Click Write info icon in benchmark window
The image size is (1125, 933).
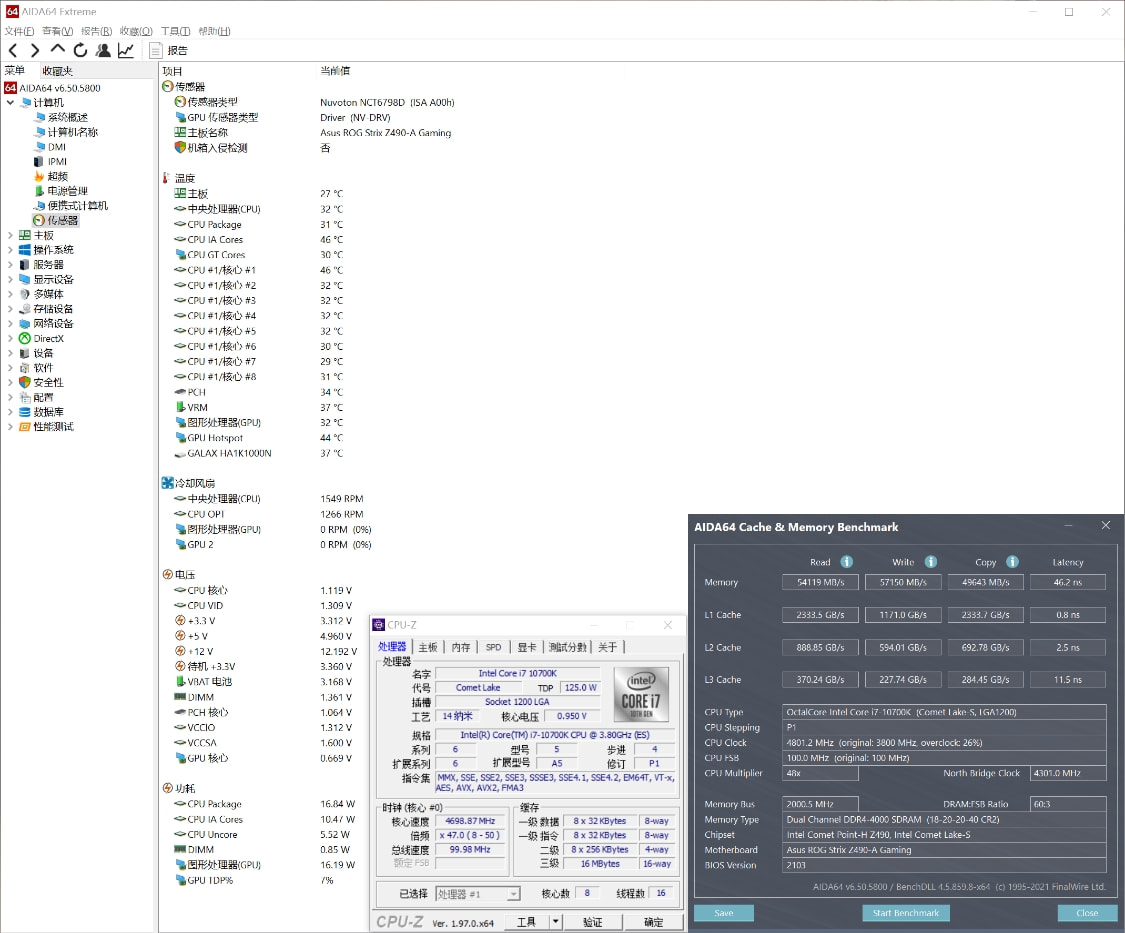pyautogui.click(x=931, y=562)
